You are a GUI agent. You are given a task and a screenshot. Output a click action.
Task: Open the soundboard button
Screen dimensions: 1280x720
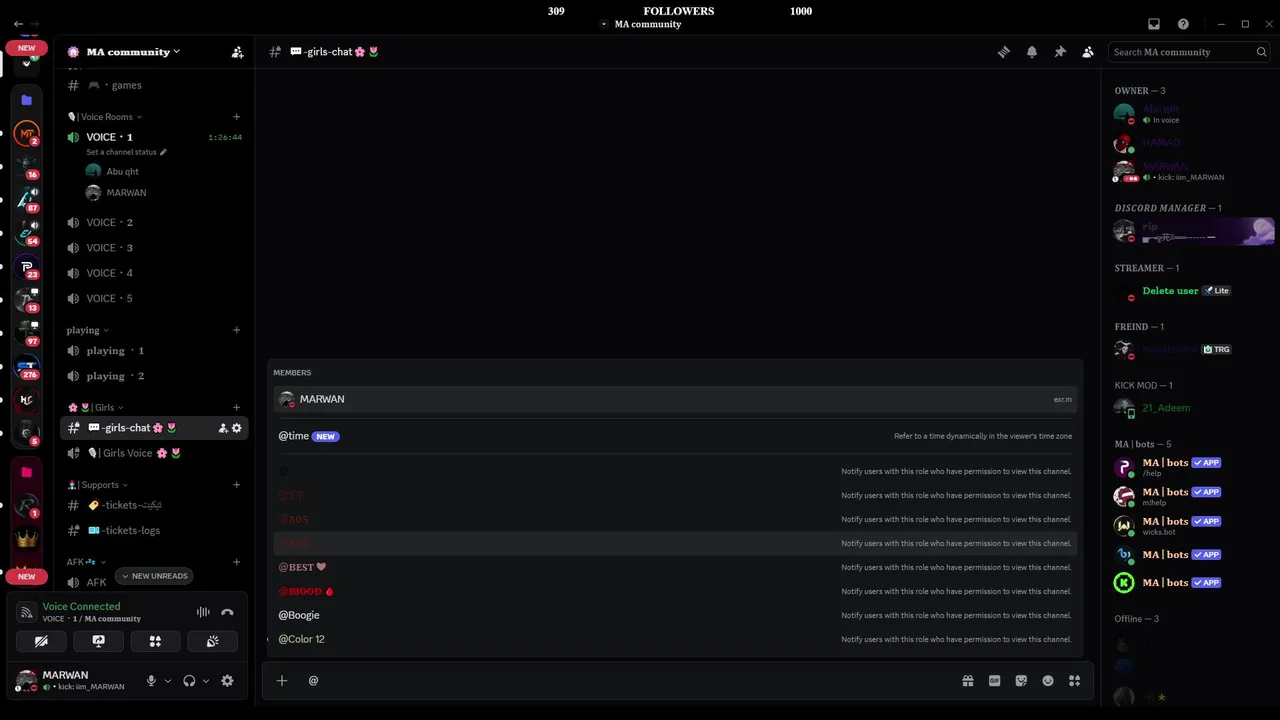[212, 641]
